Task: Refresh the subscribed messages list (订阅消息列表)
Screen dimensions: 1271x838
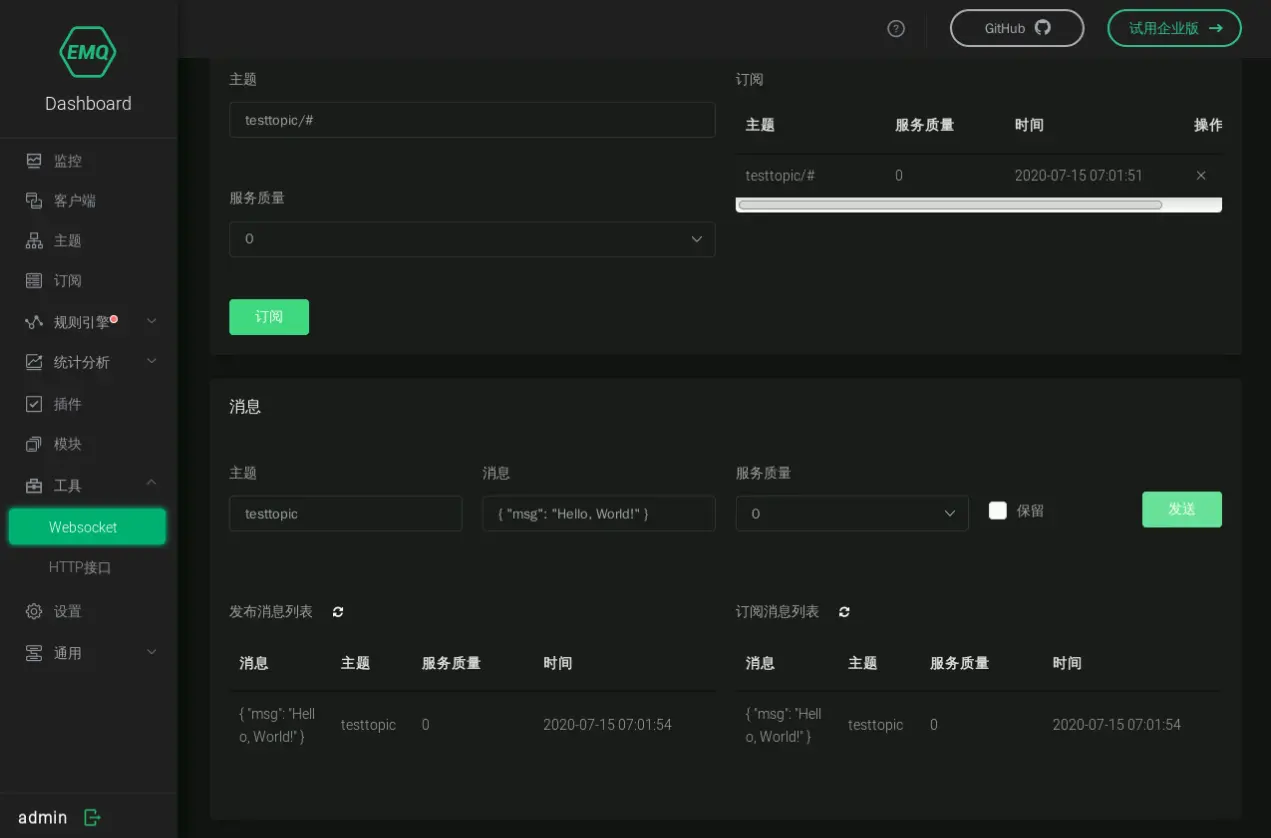Action: coord(844,612)
